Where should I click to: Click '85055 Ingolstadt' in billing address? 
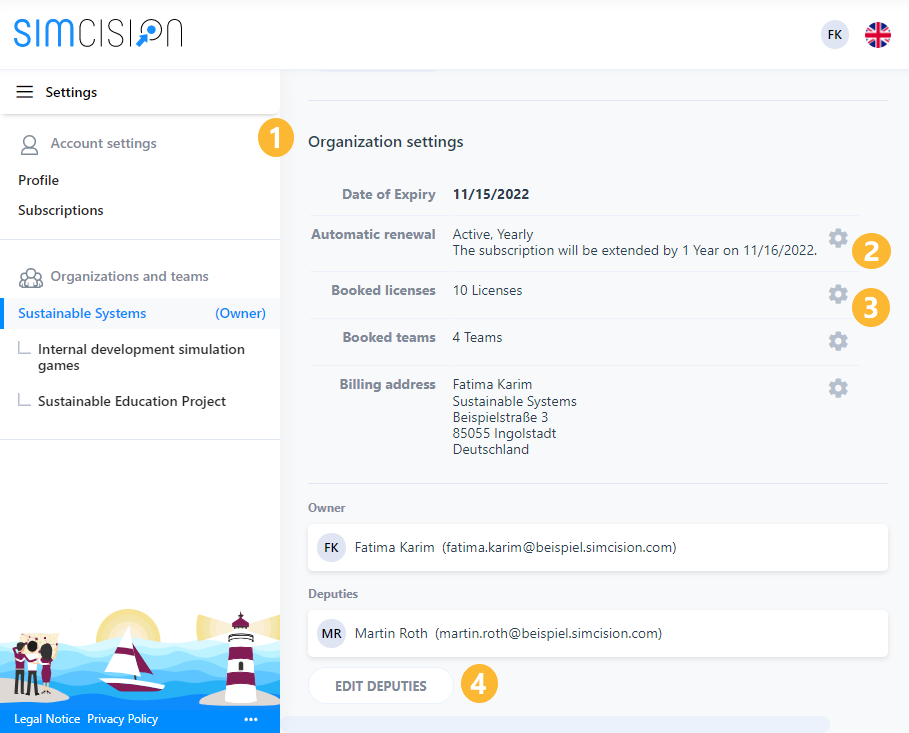click(x=504, y=433)
